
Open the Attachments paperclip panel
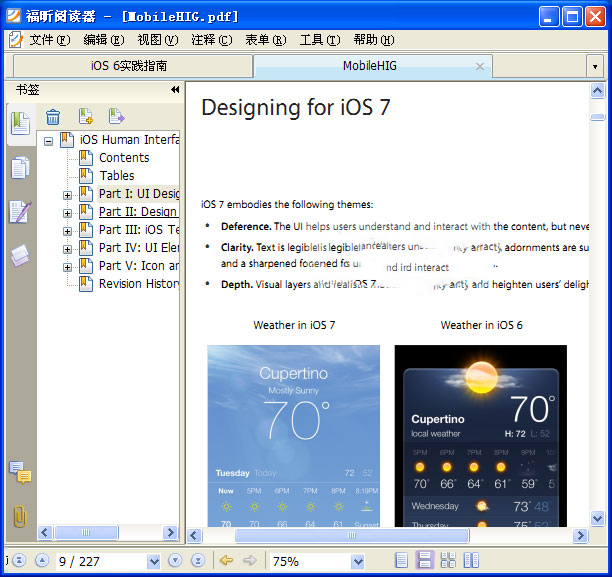point(19,517)
